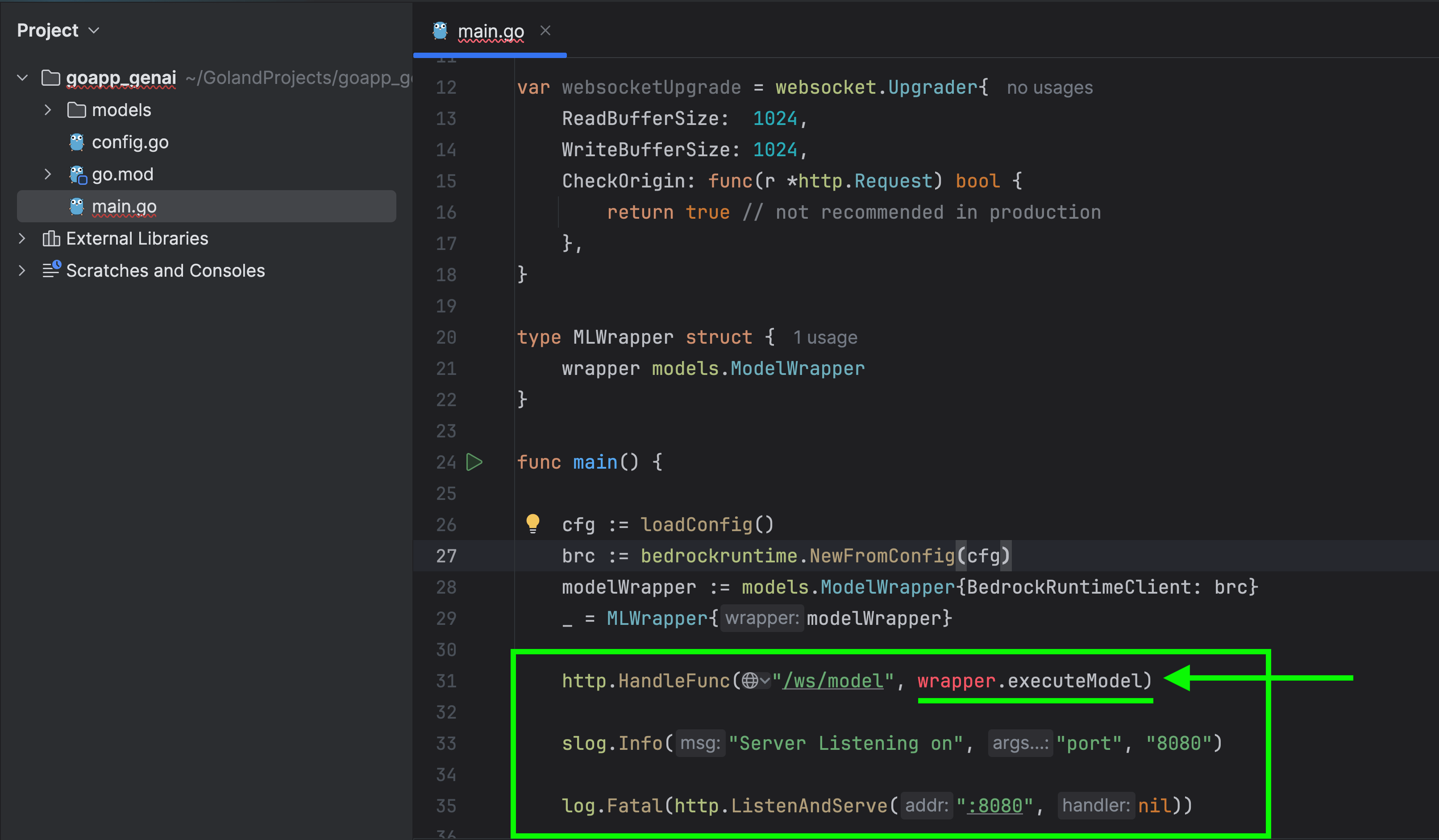
Task: Close the main.go tab
Action: (545, 31)
